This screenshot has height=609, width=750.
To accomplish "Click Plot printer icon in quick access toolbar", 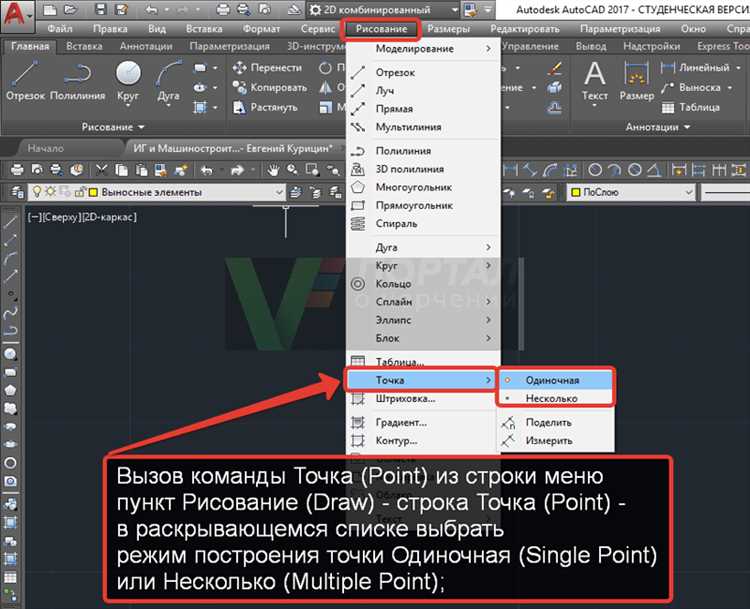I will [222, 10].
